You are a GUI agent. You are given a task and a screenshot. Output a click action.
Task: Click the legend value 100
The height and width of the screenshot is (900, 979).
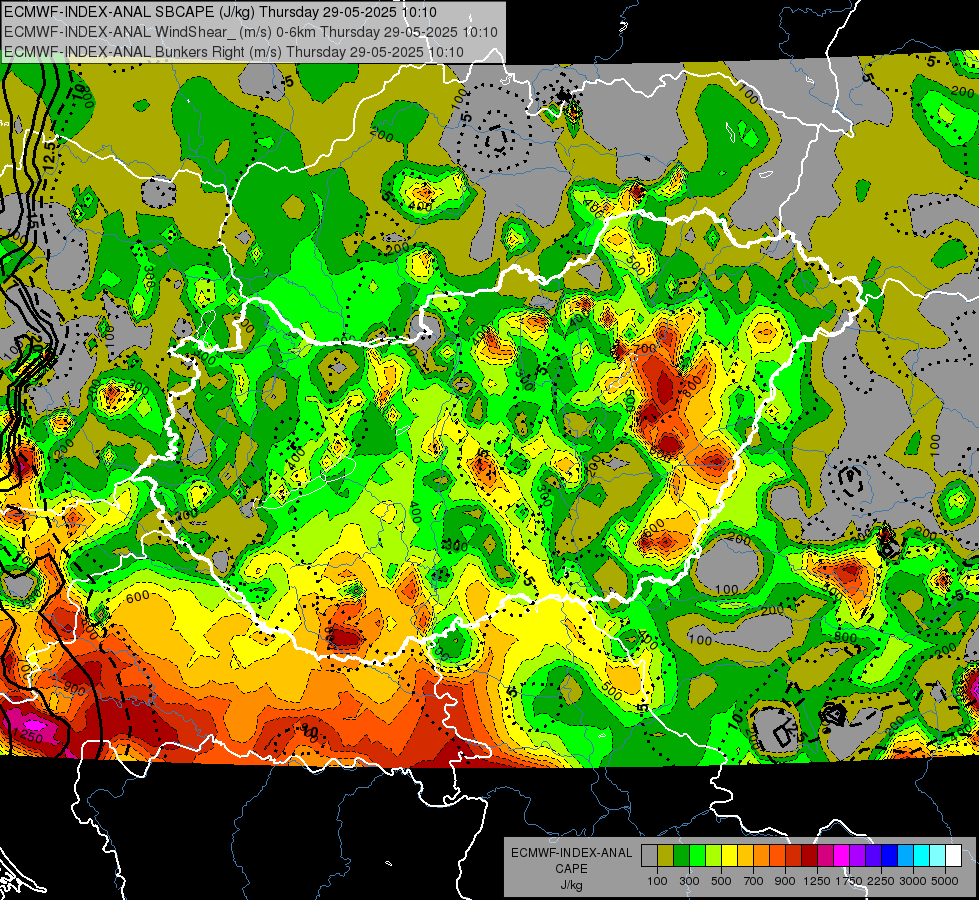point(657,881)
